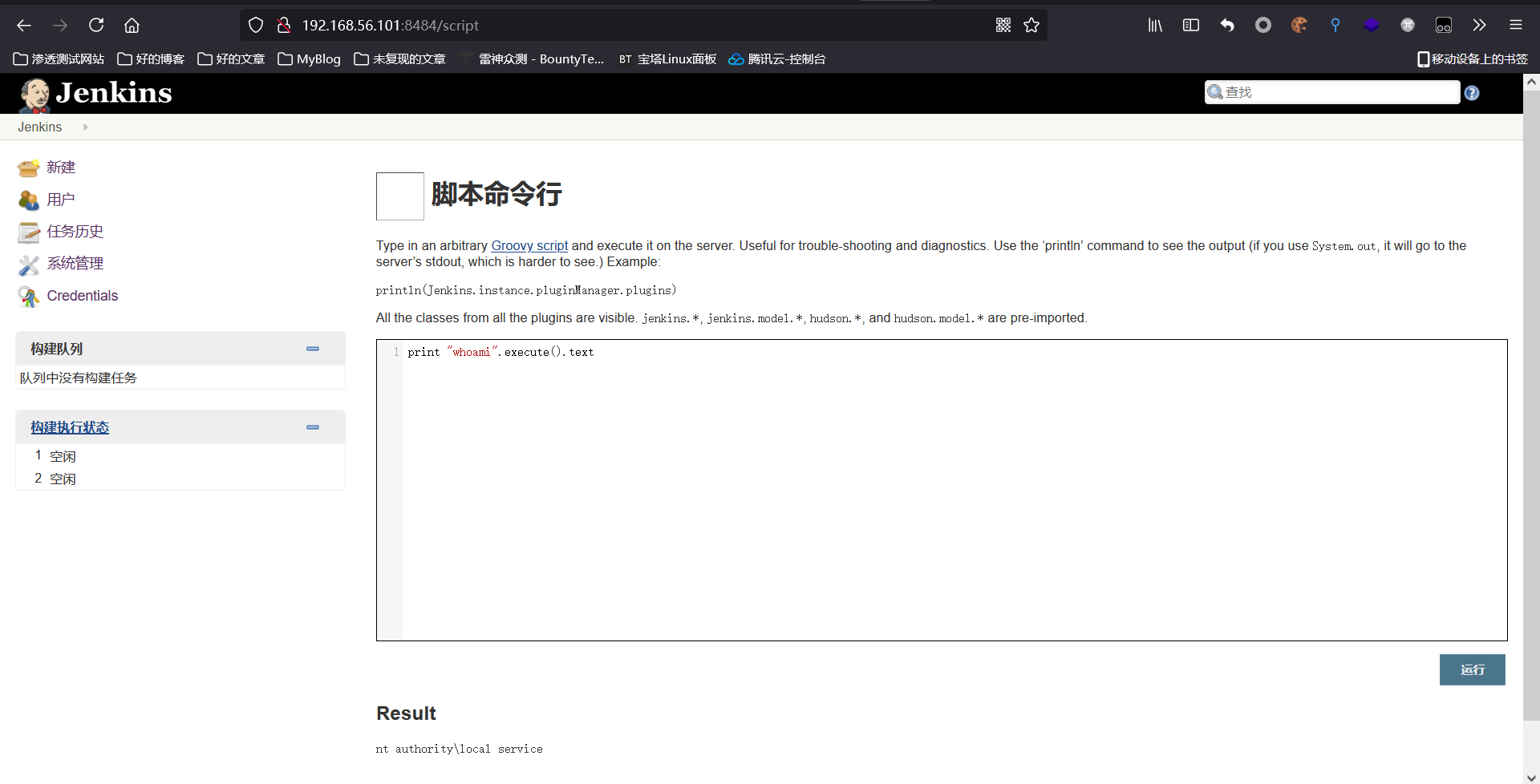This screenshot has width=1540, height=784.
Task: Open the browser home page
Action: [x=132, y=26]
